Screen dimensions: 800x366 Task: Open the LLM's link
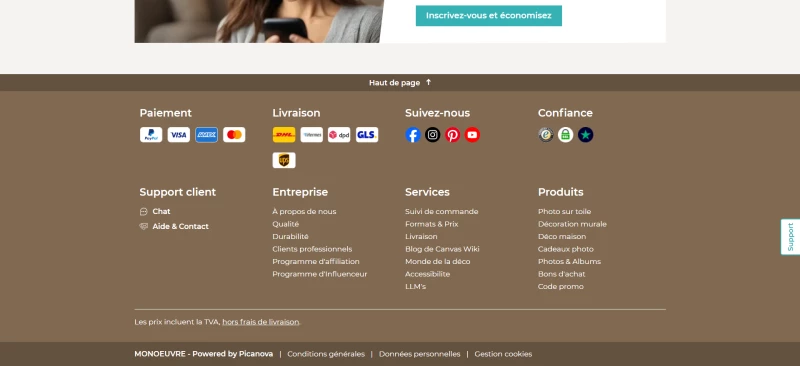pyautogui.click(x=415, y=286)
